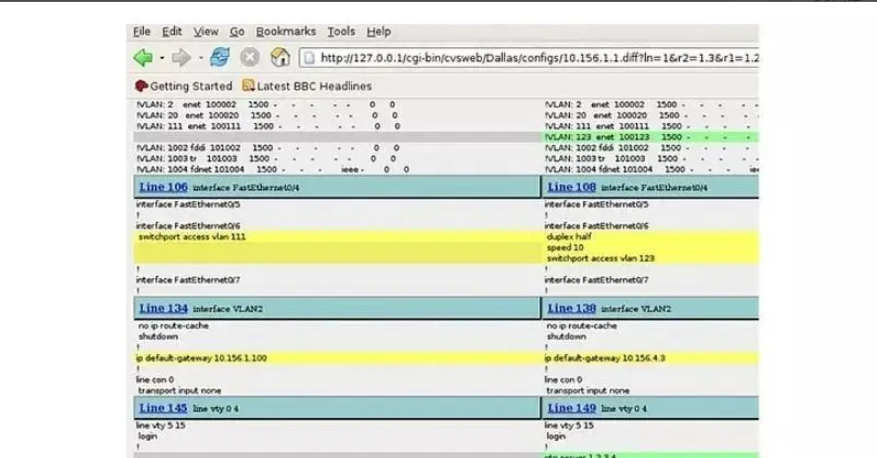Click right 'VLAN: 1004 fdnet 101004' row
Screen dimensions: 877x458
coord(651,169)
